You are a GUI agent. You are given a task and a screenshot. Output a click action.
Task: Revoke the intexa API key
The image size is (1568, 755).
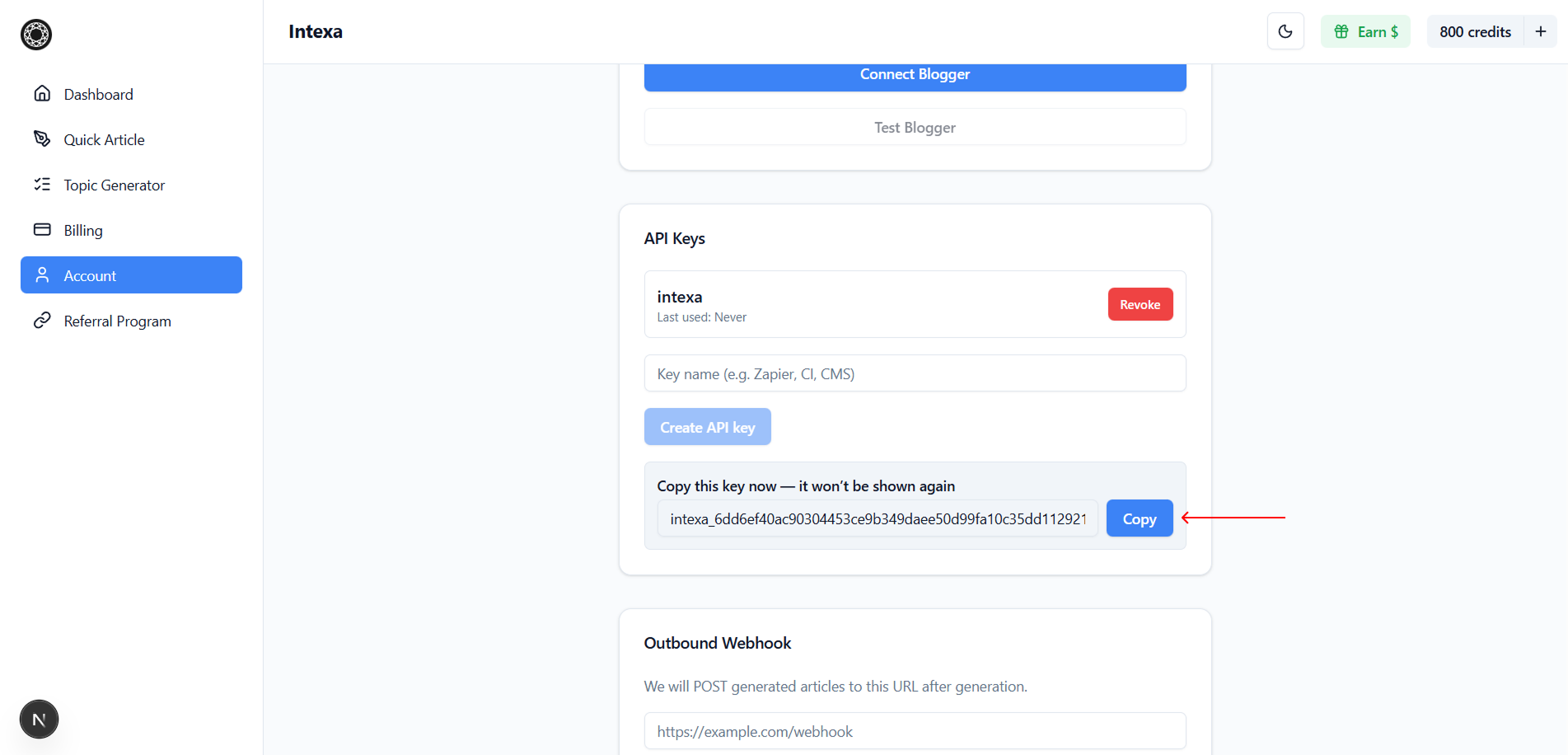click(x=1140, y=304)
